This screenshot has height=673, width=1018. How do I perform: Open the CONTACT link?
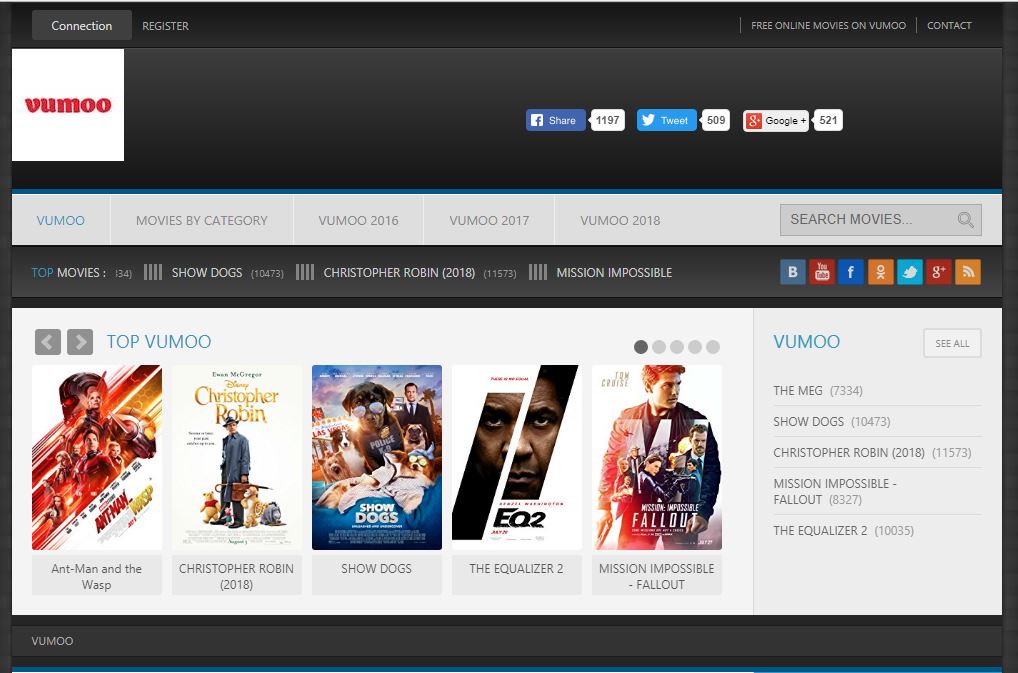(949, 25)
